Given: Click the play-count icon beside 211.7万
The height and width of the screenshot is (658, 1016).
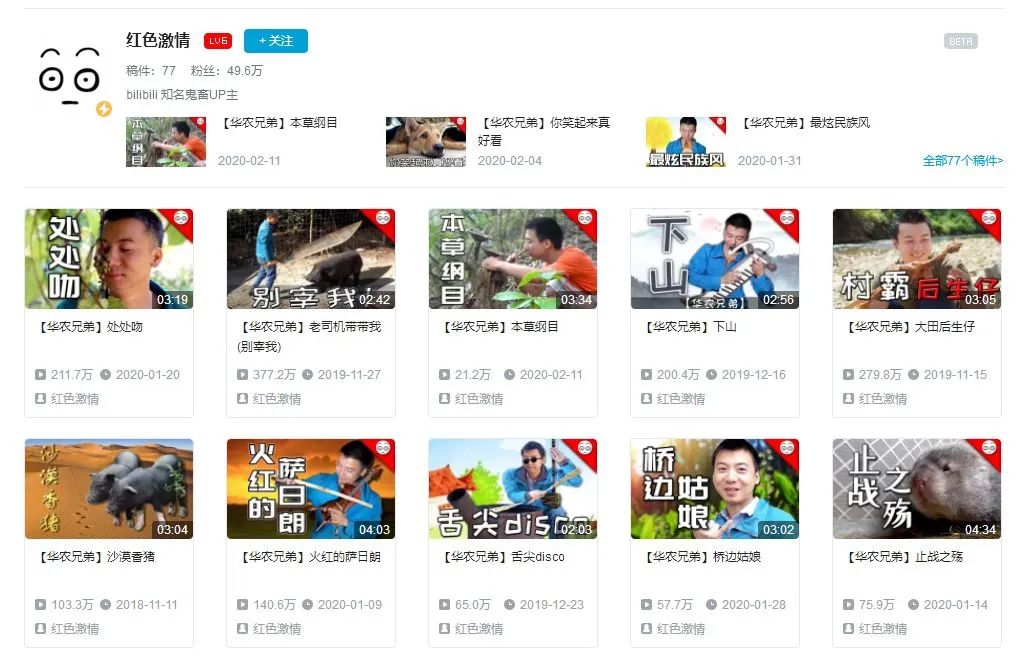Looking at the screenshot, I should (40, 375).
